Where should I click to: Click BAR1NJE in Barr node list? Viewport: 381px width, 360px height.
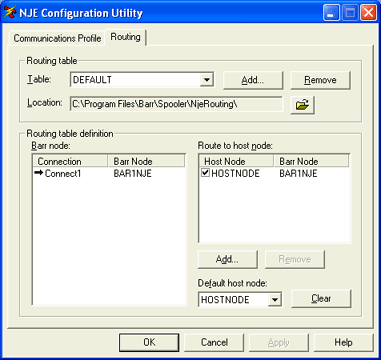pos(132,173)
